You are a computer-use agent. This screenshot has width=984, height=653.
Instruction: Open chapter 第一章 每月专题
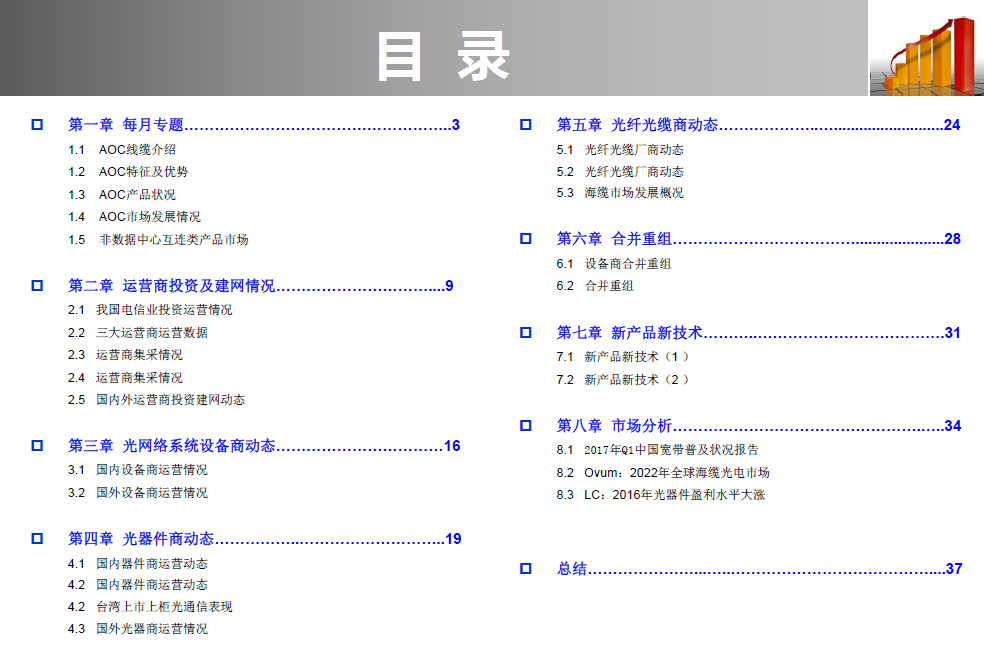click(126, 125)
